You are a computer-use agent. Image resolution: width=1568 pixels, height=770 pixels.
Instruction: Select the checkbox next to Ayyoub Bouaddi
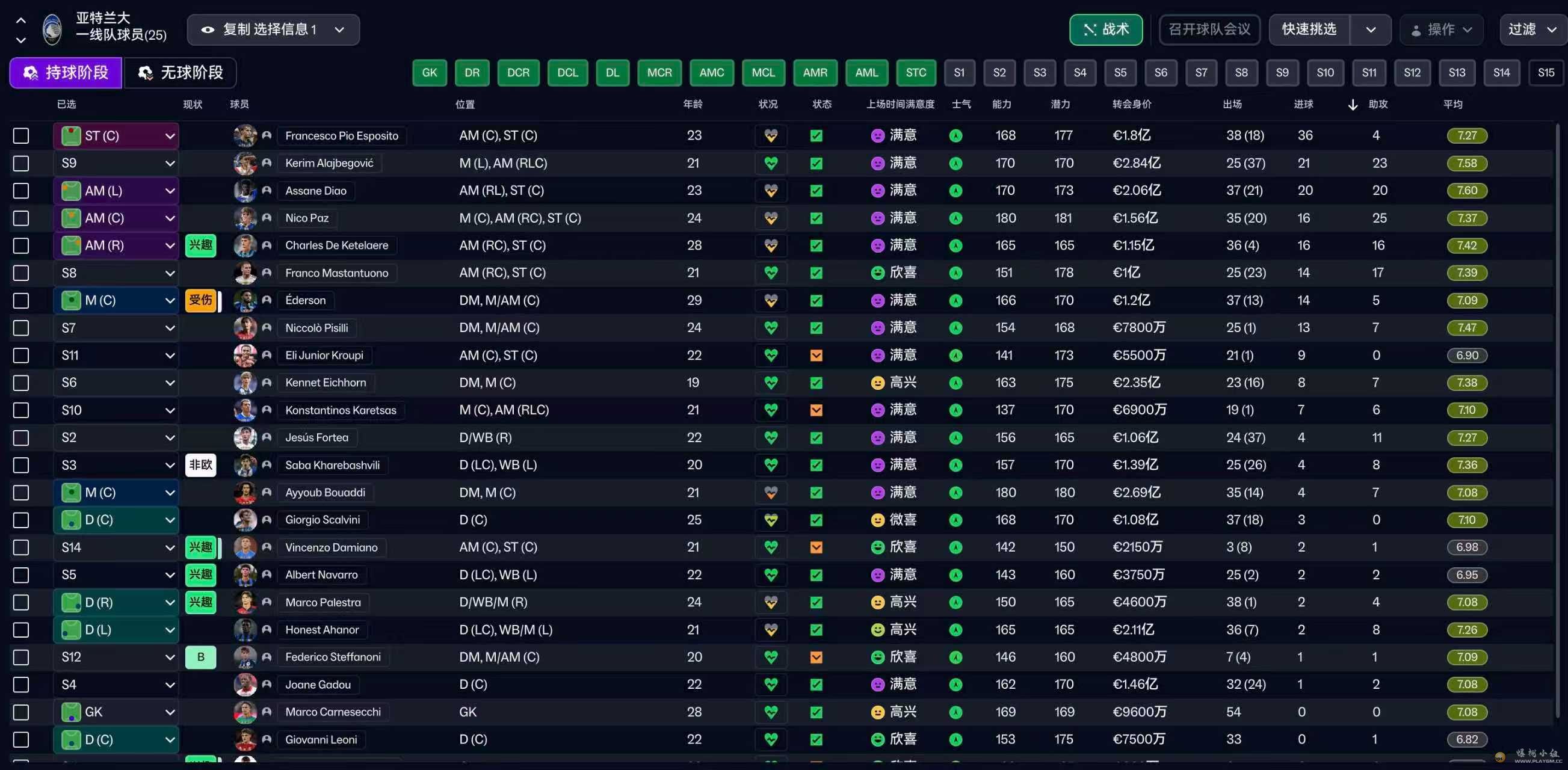[x=21, y=493]
